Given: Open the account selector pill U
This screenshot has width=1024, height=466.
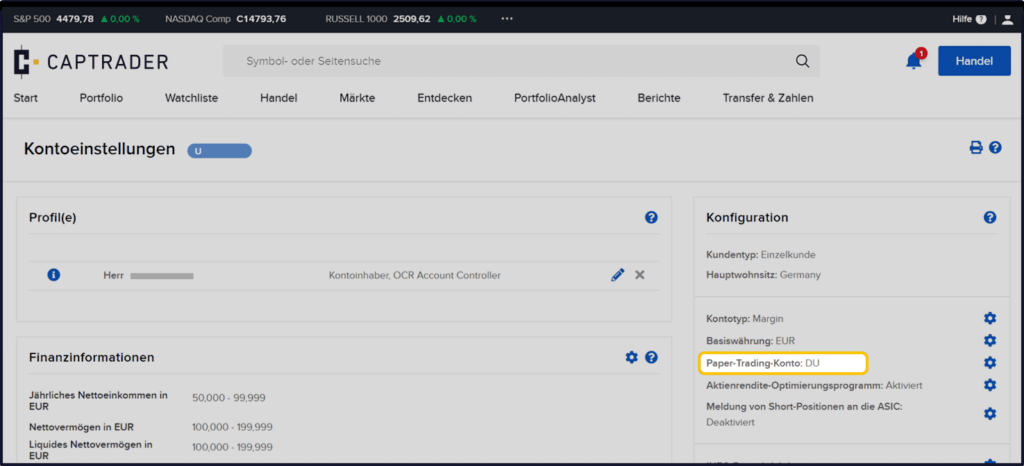Looking at the screenshot, I should (x=219, y=151).
